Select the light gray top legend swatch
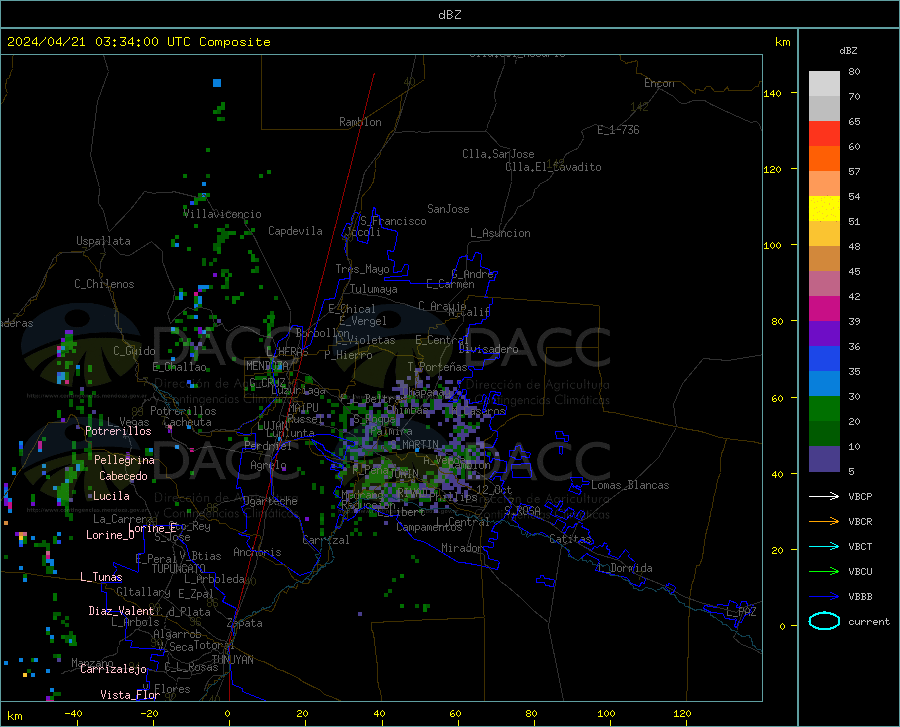 pyautogui.click(x=824, y=84)
